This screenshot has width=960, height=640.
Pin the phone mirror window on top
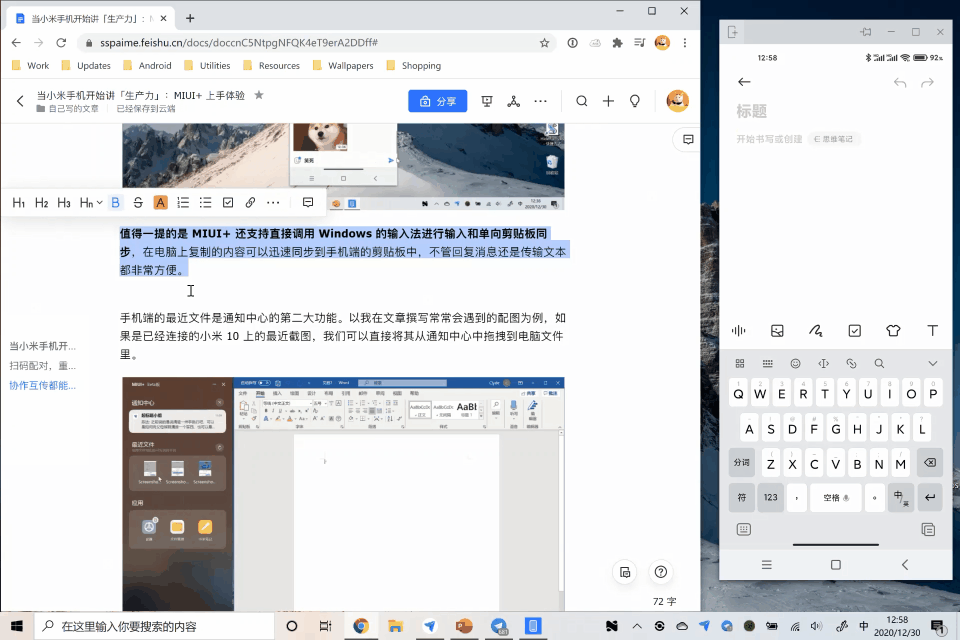pyautogui.click(x=866, y=32)
